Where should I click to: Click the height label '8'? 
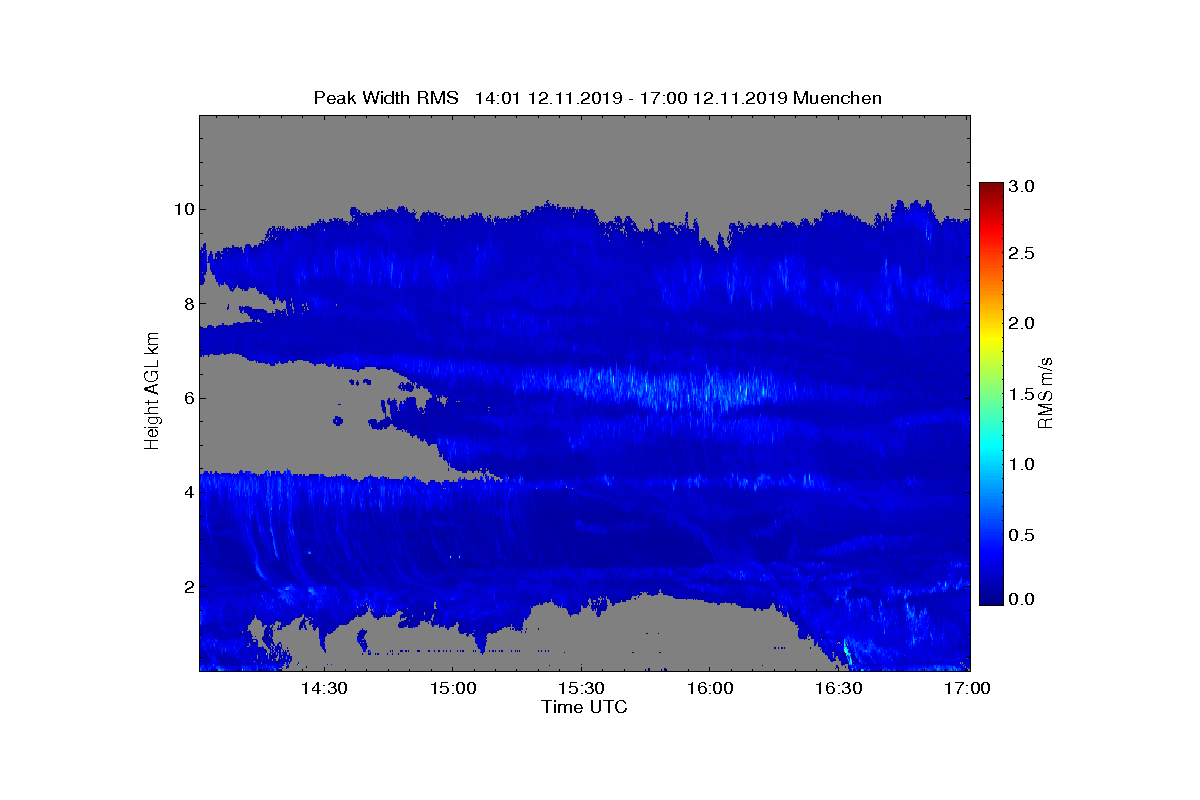[x=189, y=304]
